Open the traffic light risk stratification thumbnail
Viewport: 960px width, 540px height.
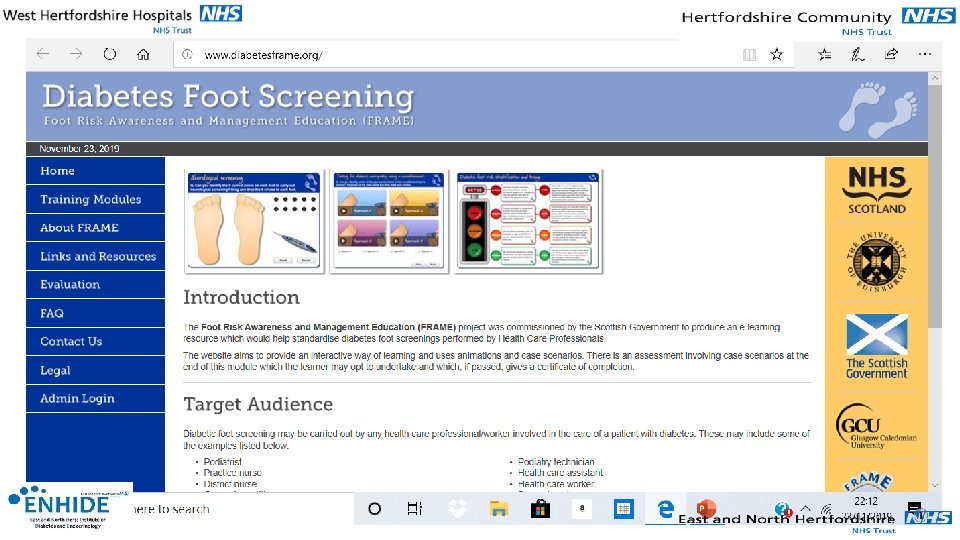(x=528, y=222)
